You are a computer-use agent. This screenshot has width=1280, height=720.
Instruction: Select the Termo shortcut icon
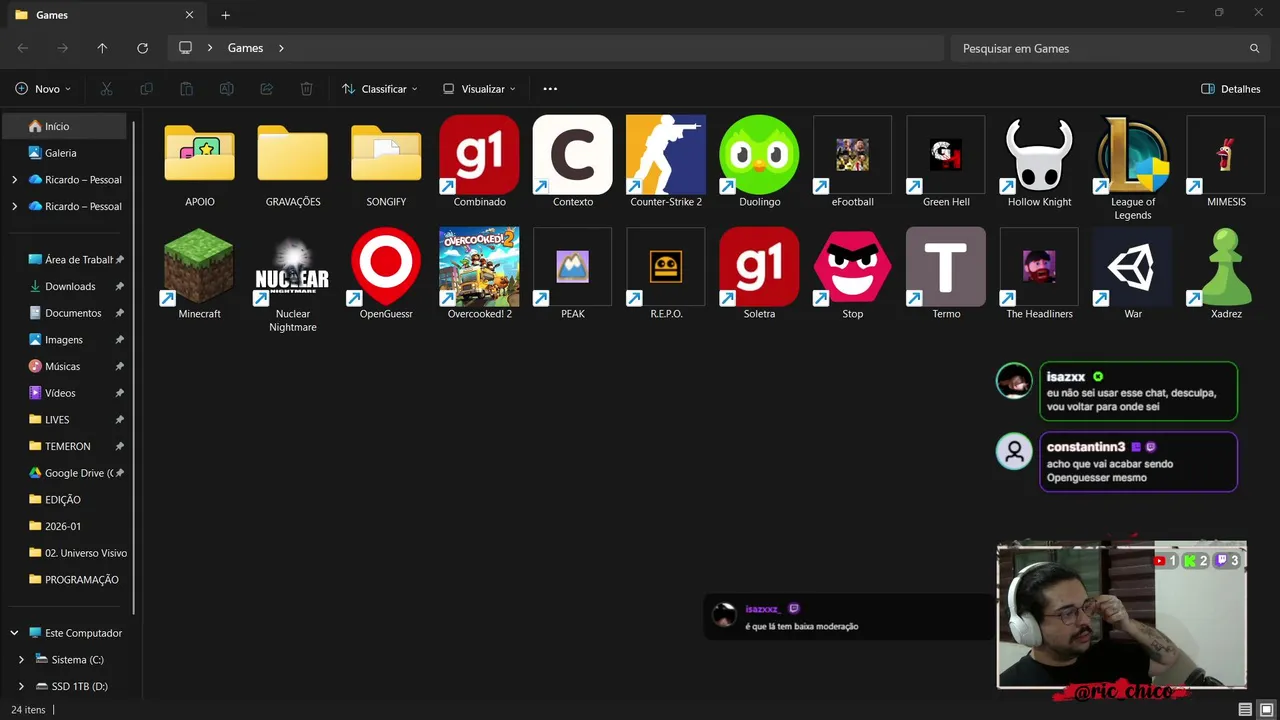pos(946,266)
